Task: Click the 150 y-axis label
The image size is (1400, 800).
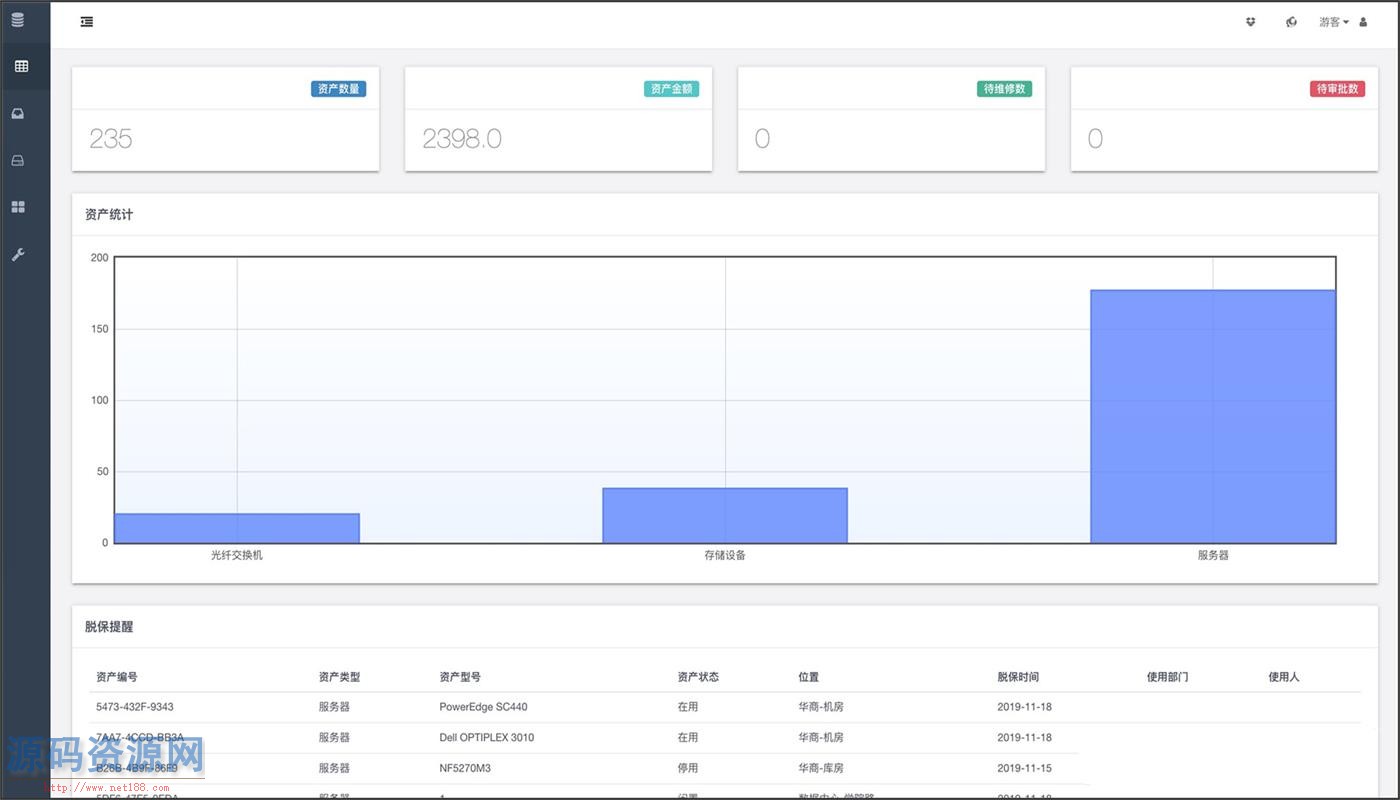Action: (x=99, y=329)
